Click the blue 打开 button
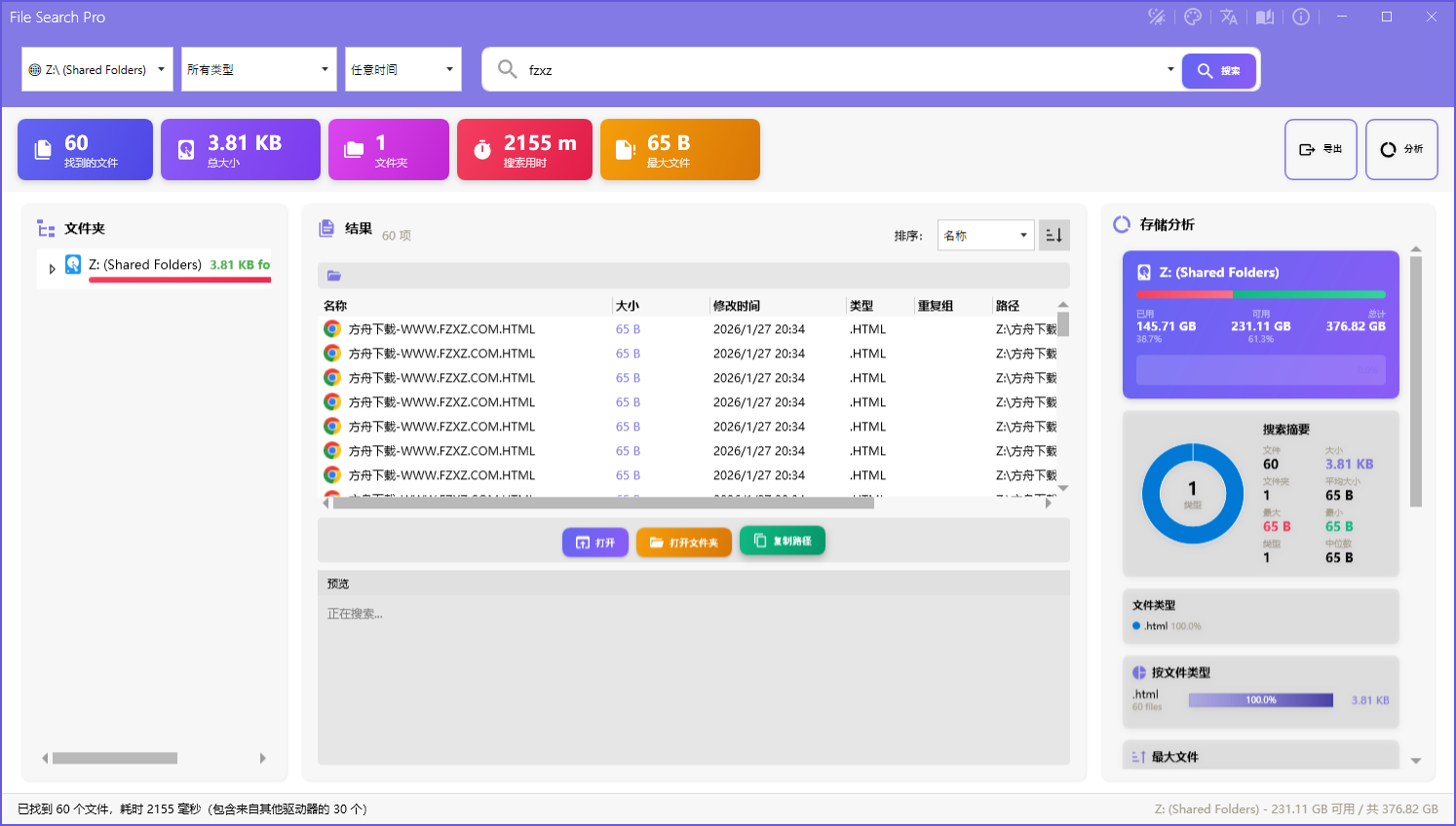 tap(594, 543)
